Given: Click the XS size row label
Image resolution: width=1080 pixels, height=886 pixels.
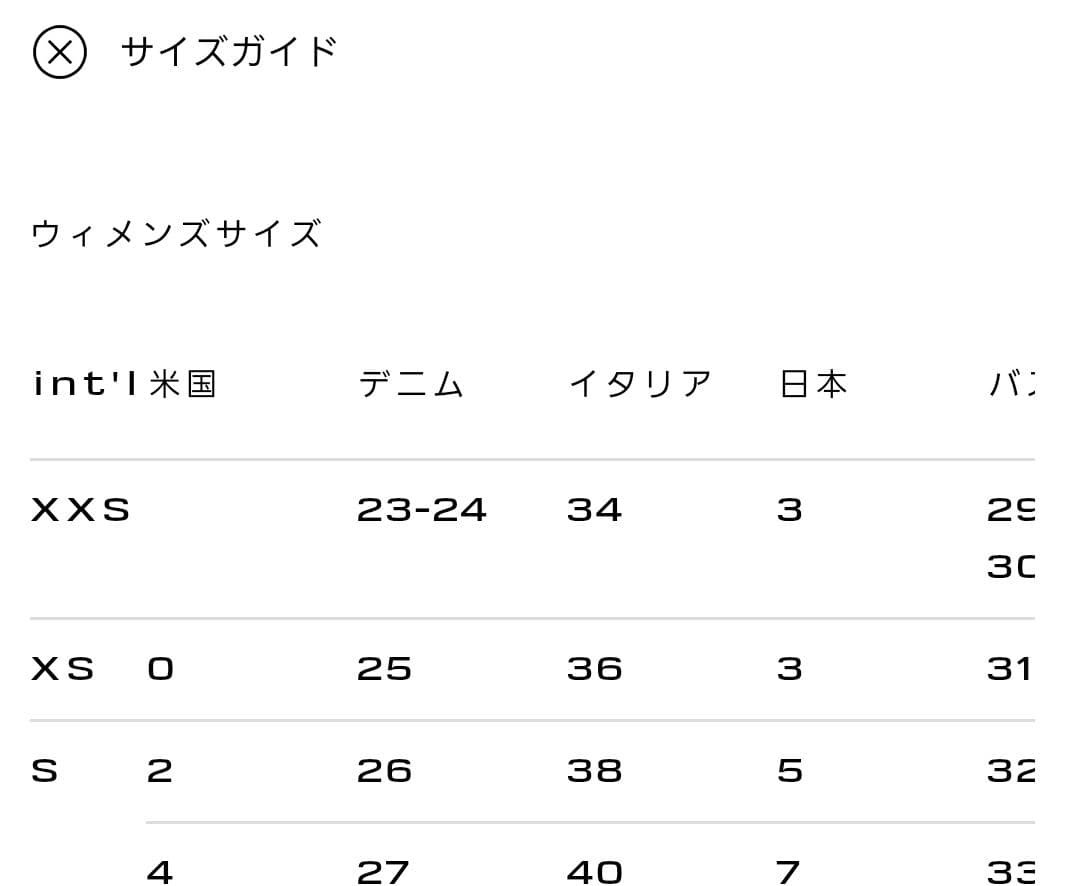Looking at the screenshot, I should [63, 668].
